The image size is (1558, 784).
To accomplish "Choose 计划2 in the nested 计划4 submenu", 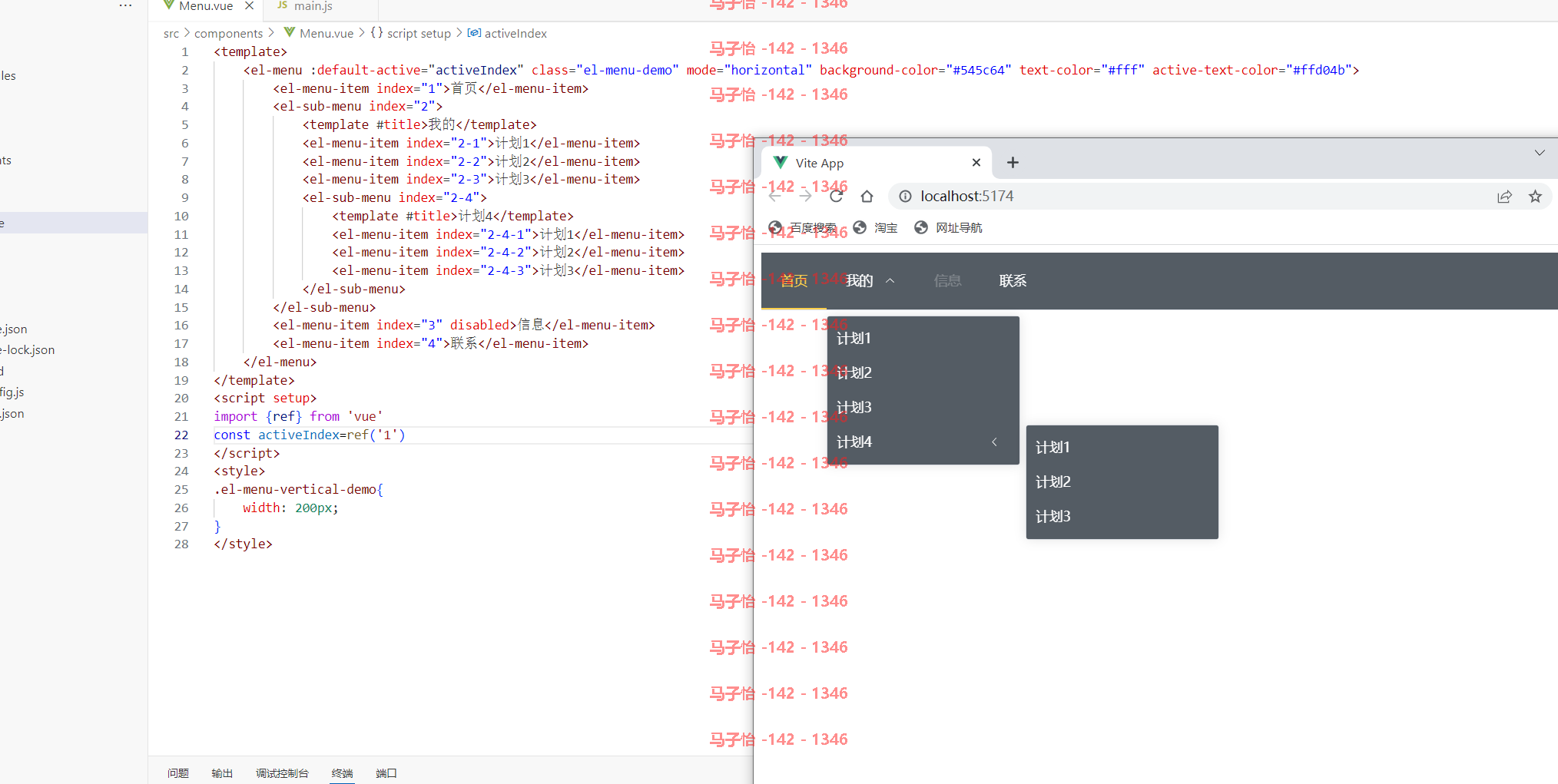I will [x=1122, y=482].
